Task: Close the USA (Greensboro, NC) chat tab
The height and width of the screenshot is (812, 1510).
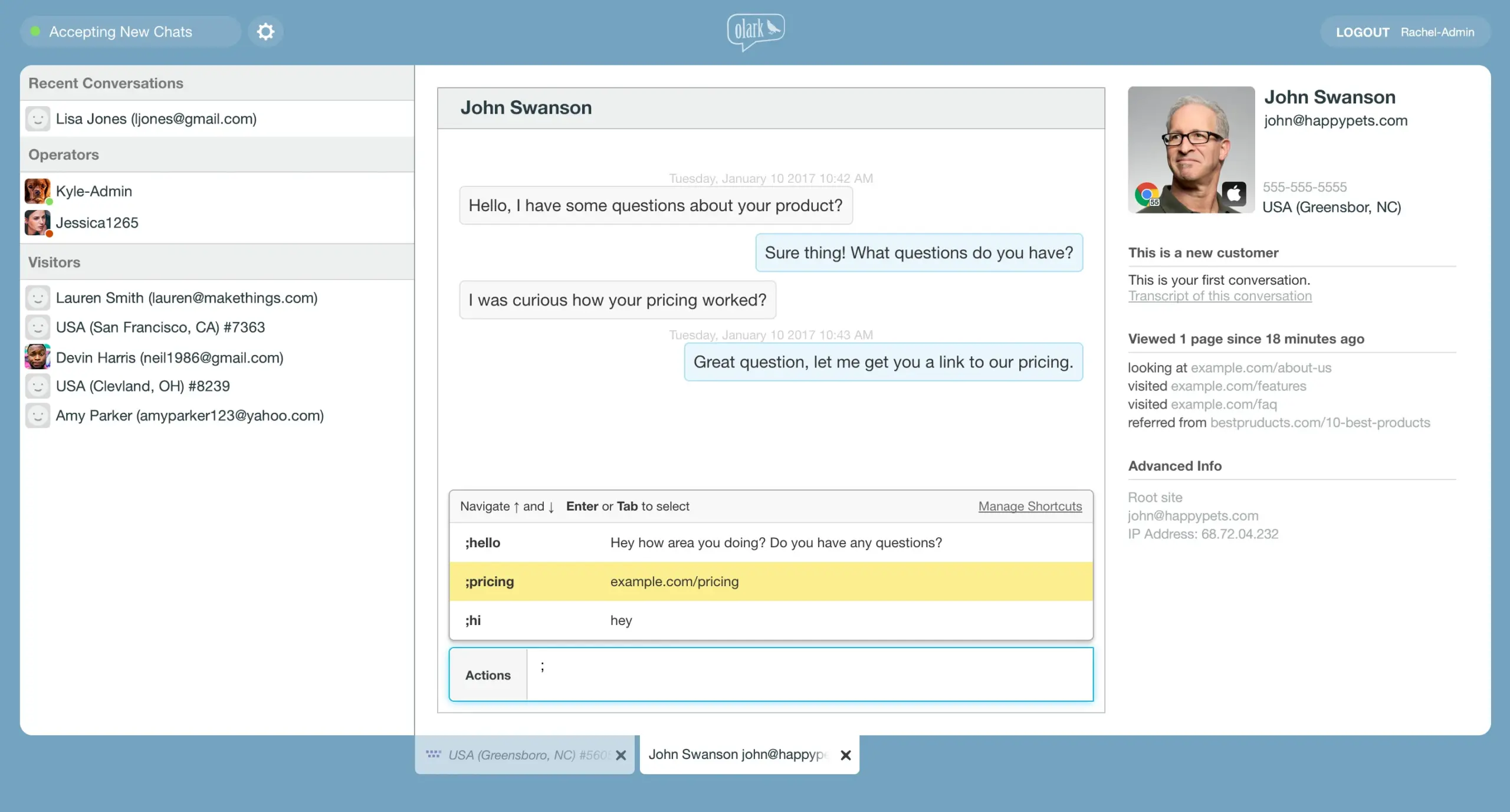Action: [x=621, y=755]
